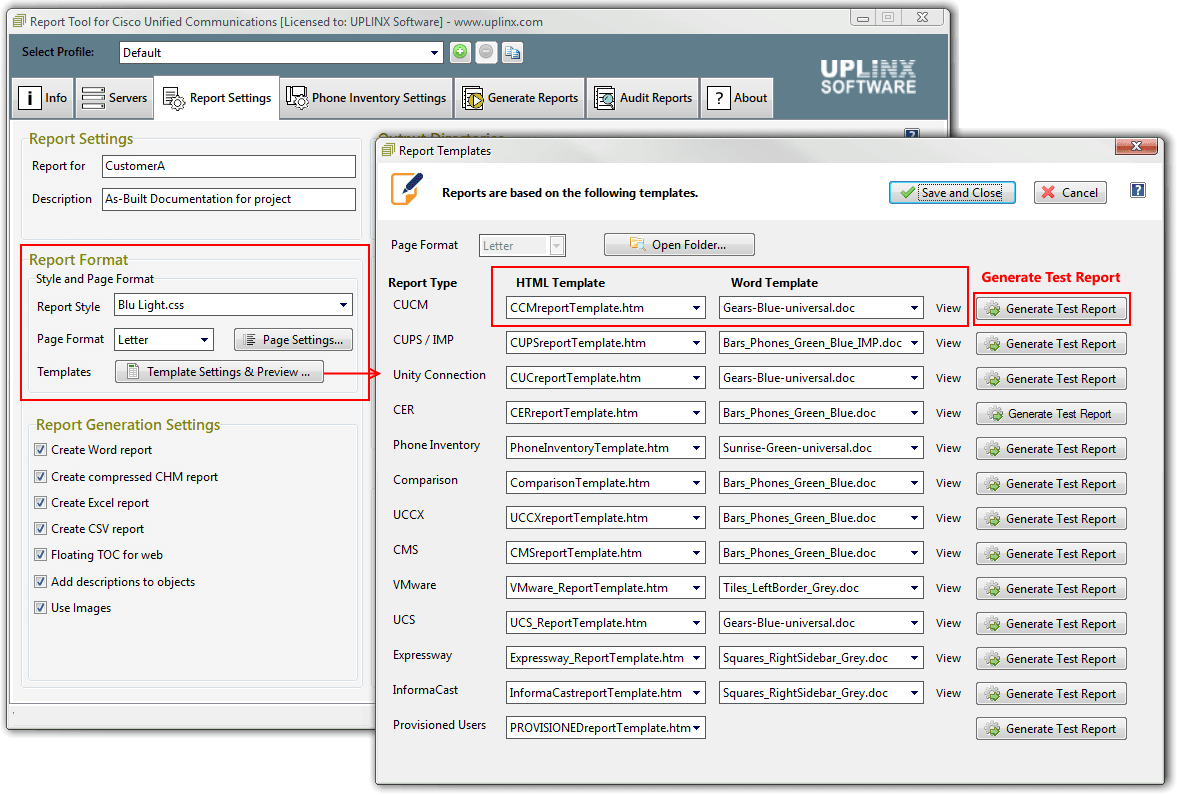Click View link for Expressway row

click(948, 658)
